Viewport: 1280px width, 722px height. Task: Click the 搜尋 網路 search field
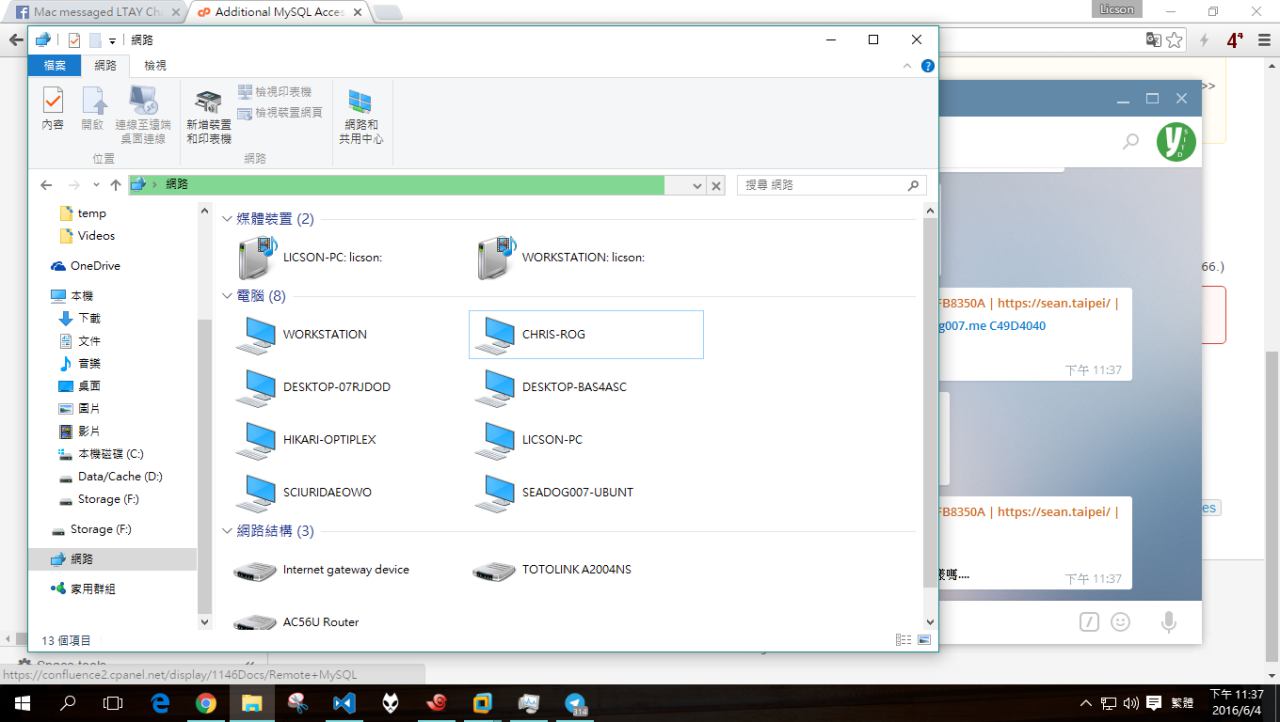[x=820, y=185]
